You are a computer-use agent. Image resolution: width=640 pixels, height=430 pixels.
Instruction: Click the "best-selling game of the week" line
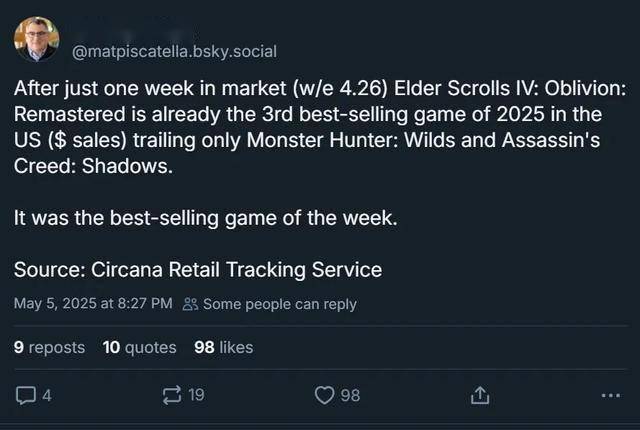tap(205, 218)
